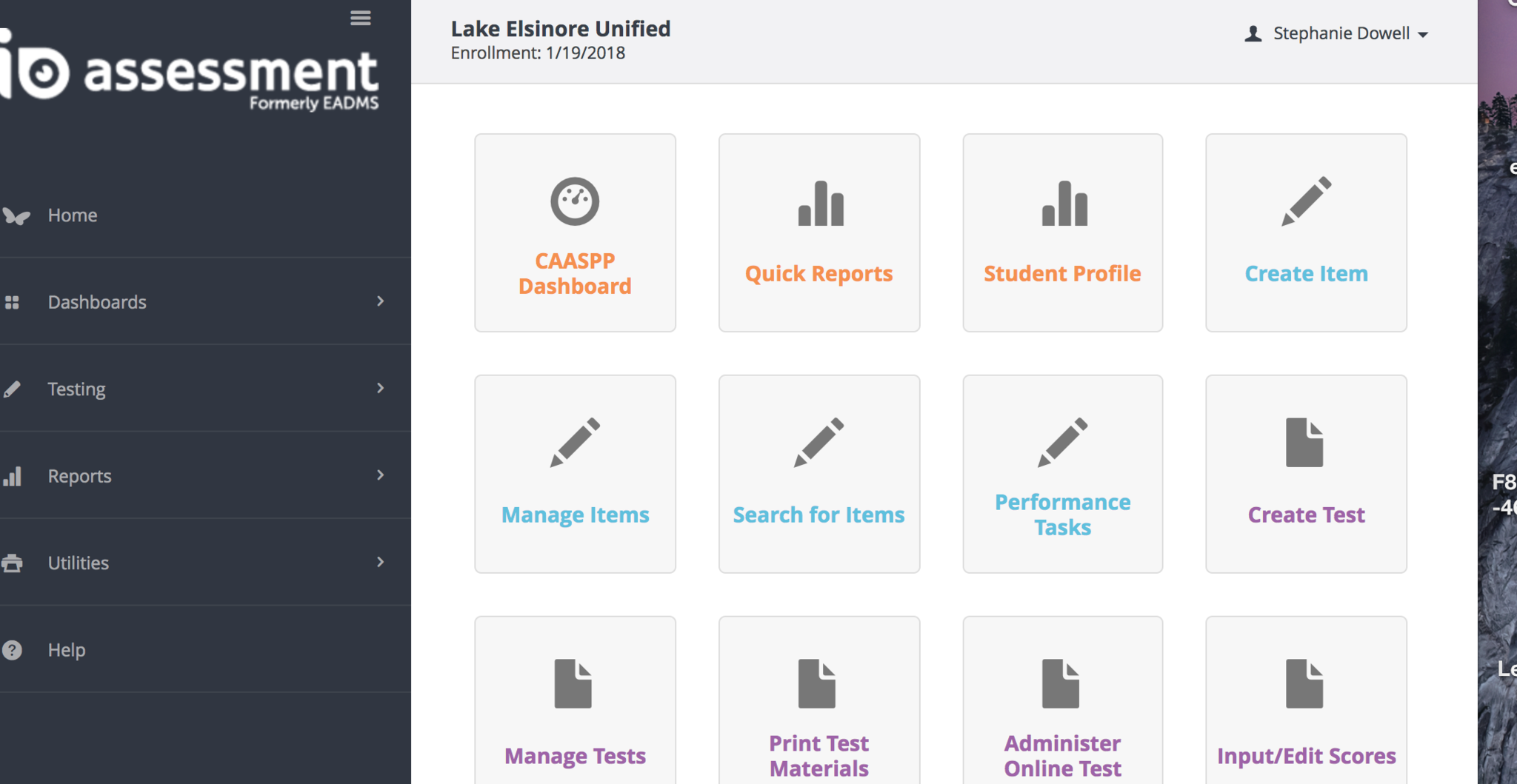This screenshot has width=1517, height=784.
Task: Click the Student Profile bar chart icon
Action: click(1064, 204)
